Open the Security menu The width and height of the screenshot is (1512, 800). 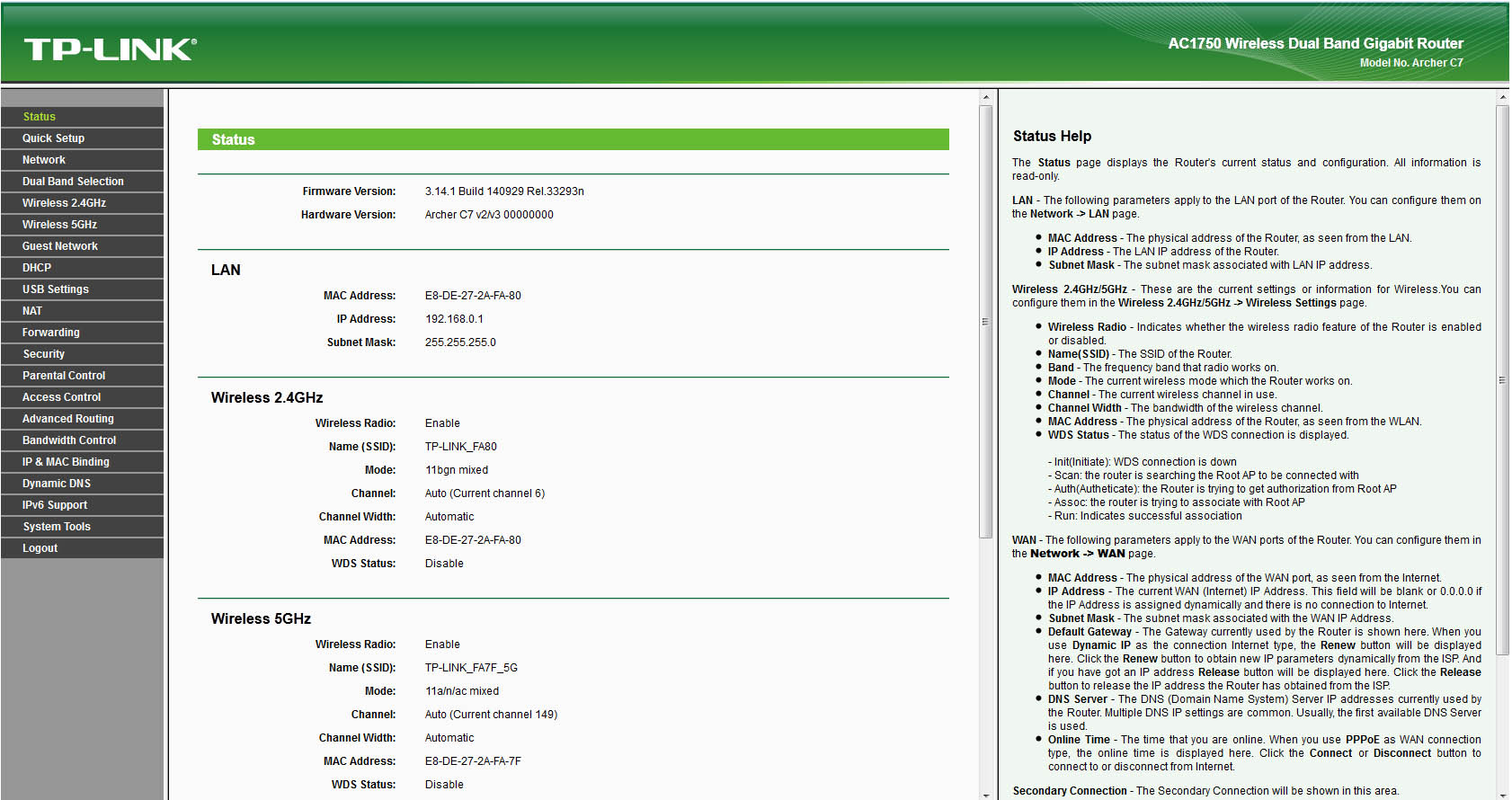82,354
